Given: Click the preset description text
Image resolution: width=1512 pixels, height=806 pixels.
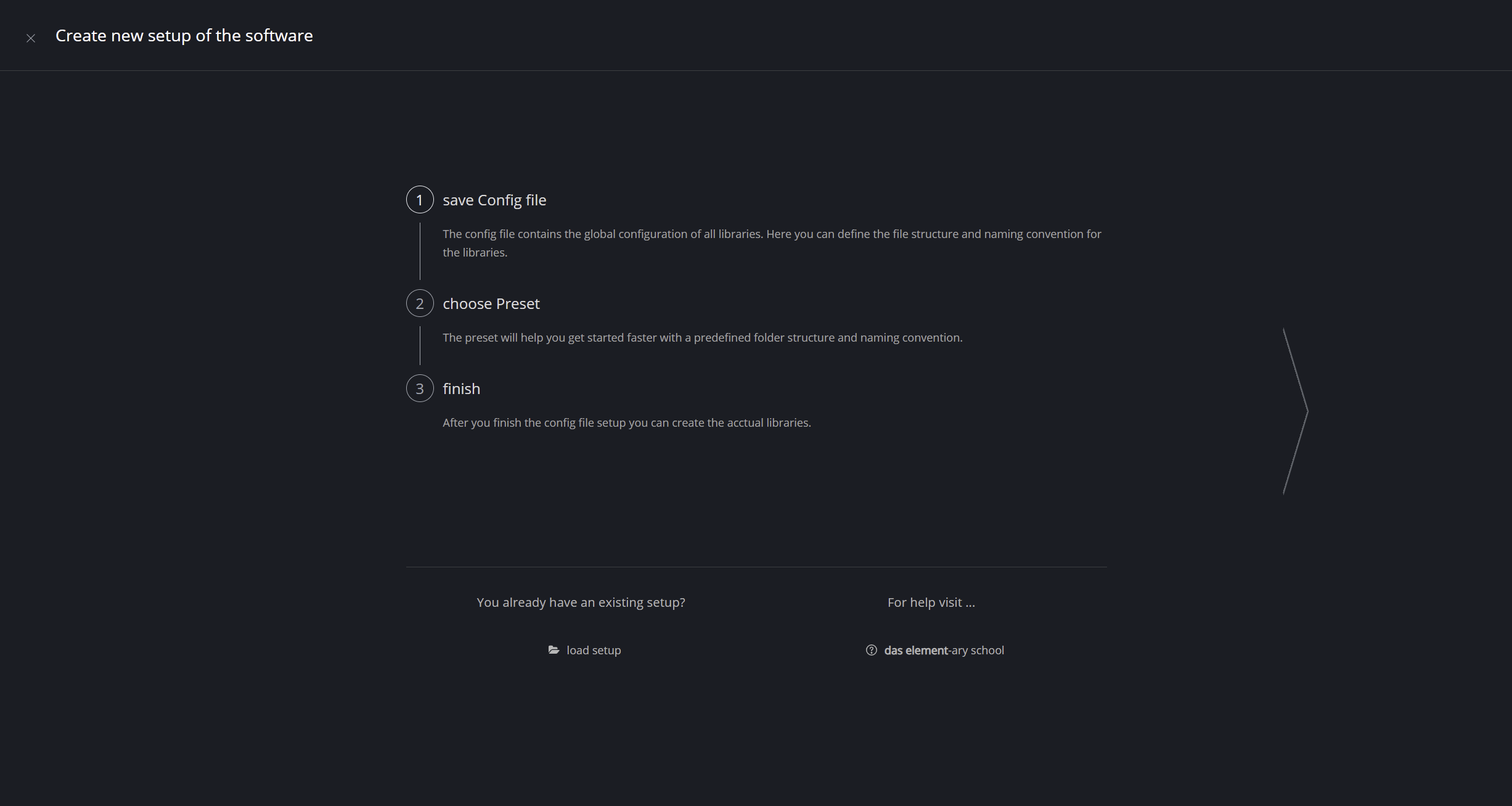Looking at the screenshot, I should point(702,338).
